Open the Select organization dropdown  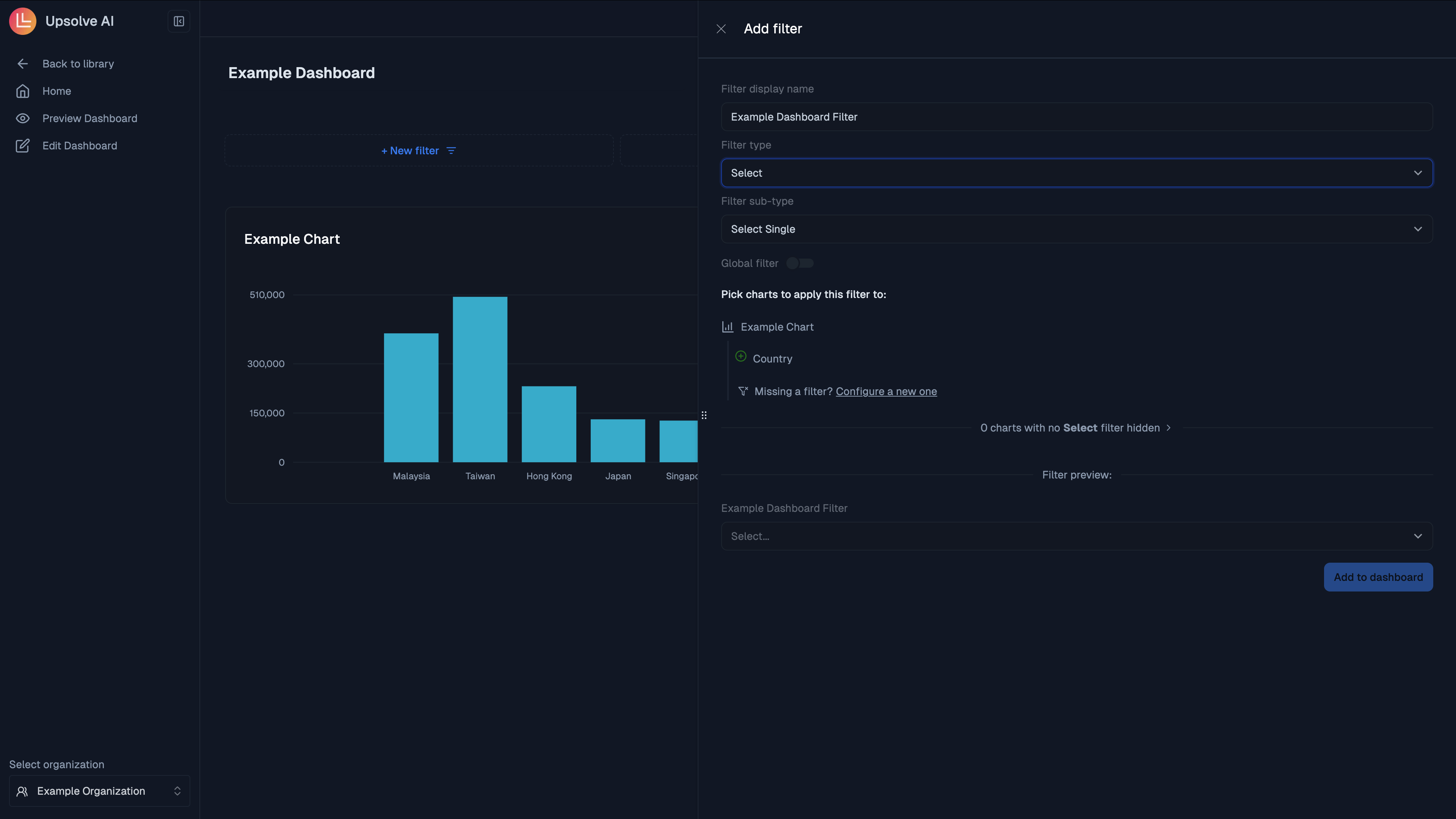pyautogui.click(x=99, y=791)
